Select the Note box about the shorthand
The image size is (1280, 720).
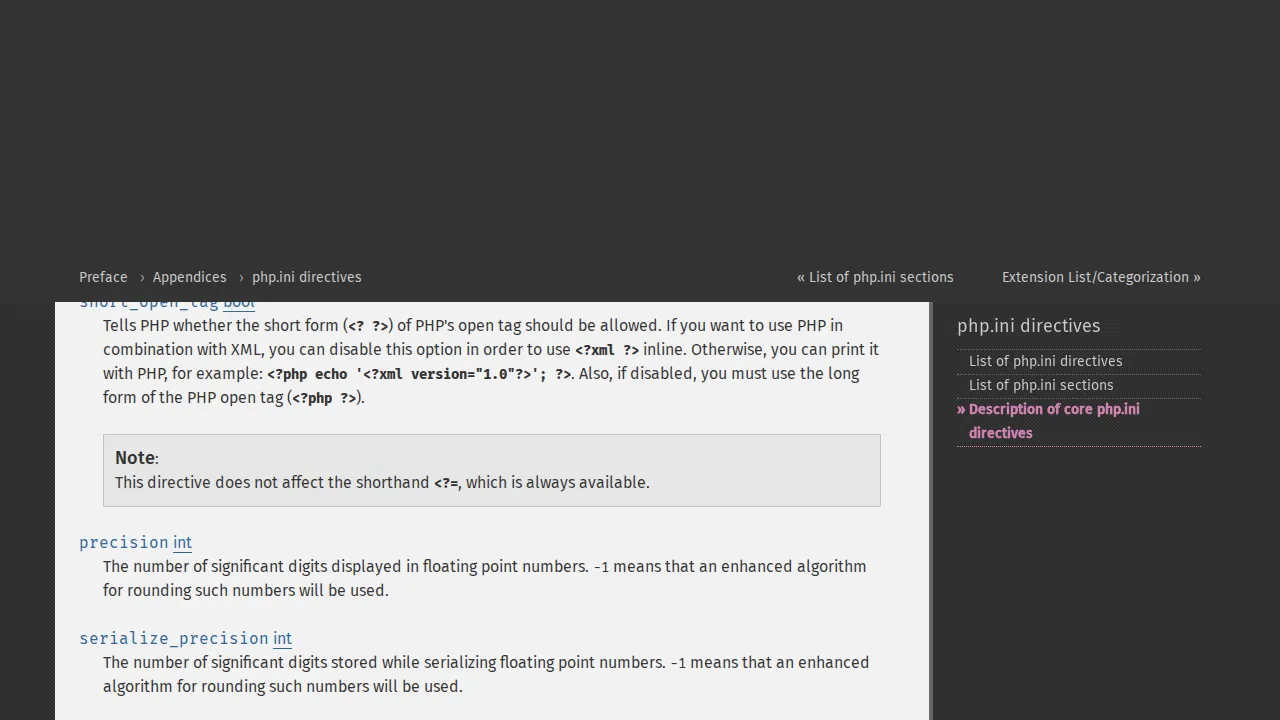pos(491,470)
